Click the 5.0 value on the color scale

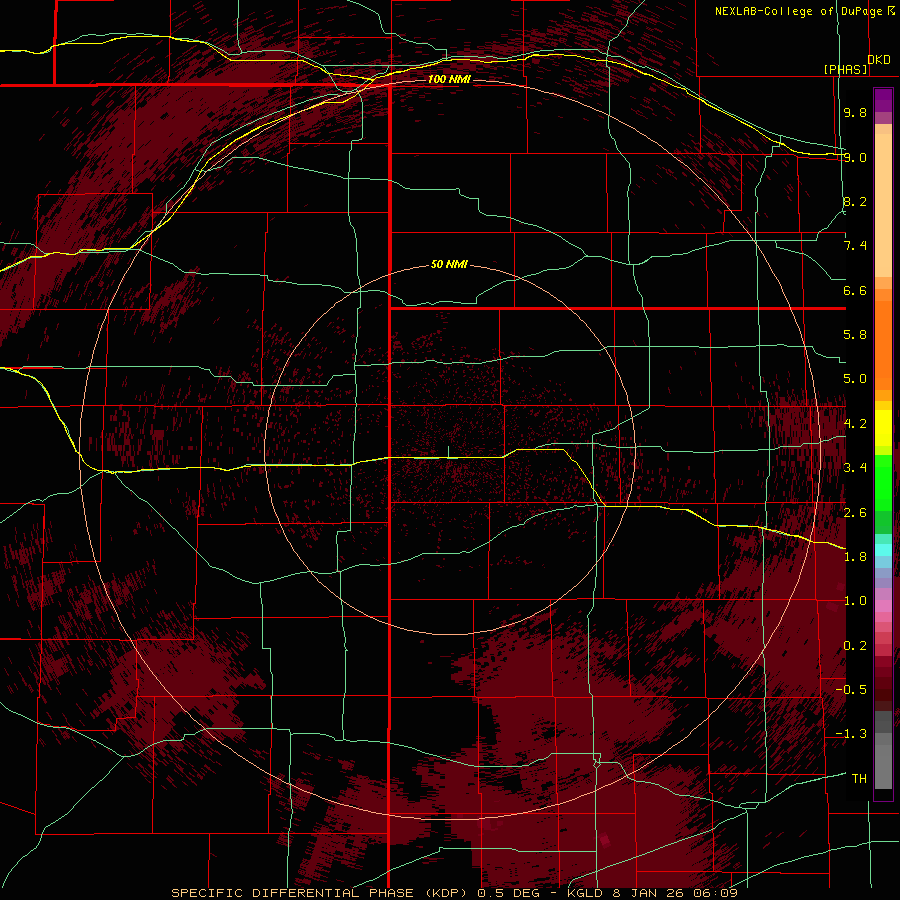tap(855, 379)
